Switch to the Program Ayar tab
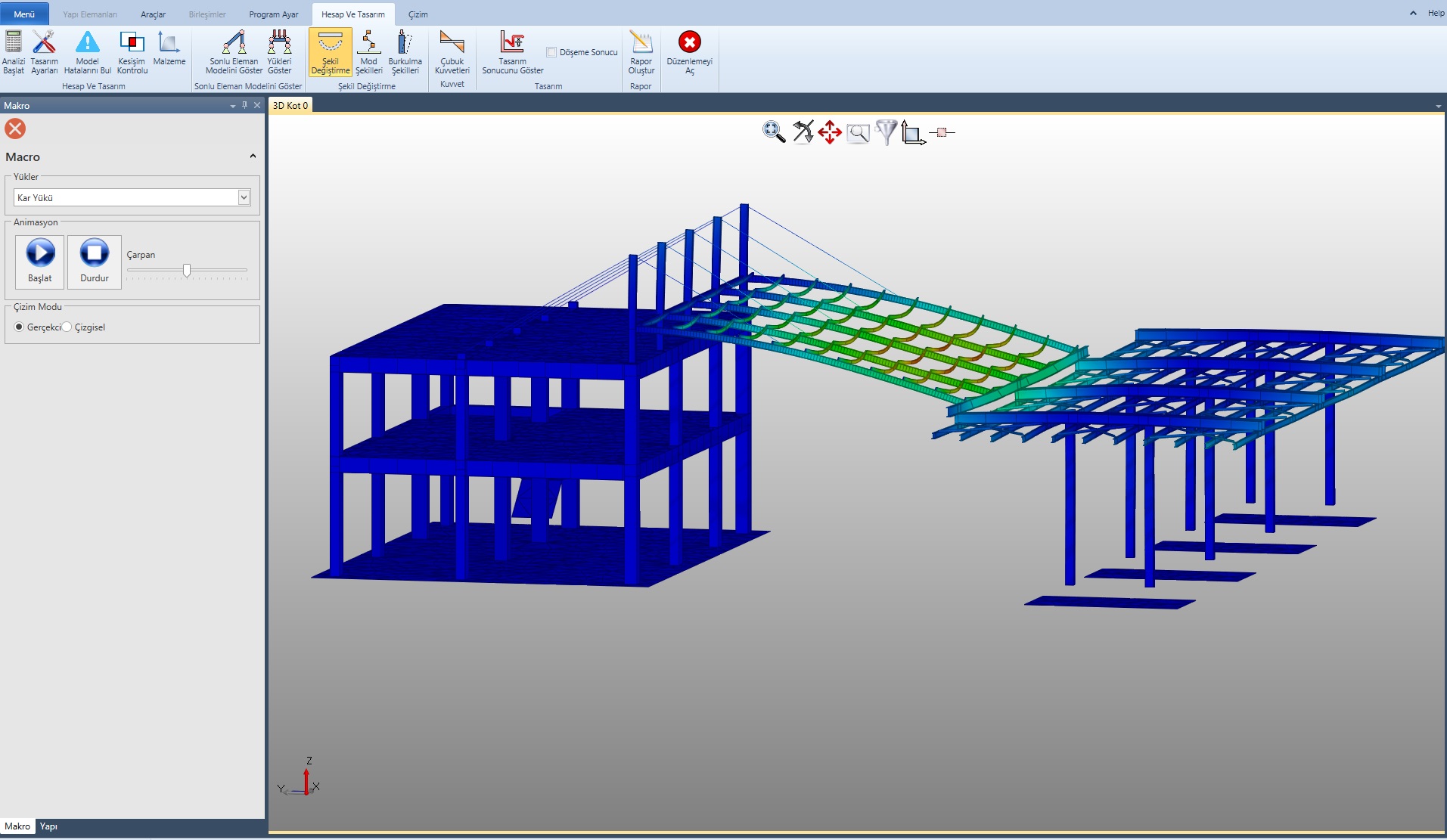Viewport: 1447px width, 840px height. click(273, 14)
